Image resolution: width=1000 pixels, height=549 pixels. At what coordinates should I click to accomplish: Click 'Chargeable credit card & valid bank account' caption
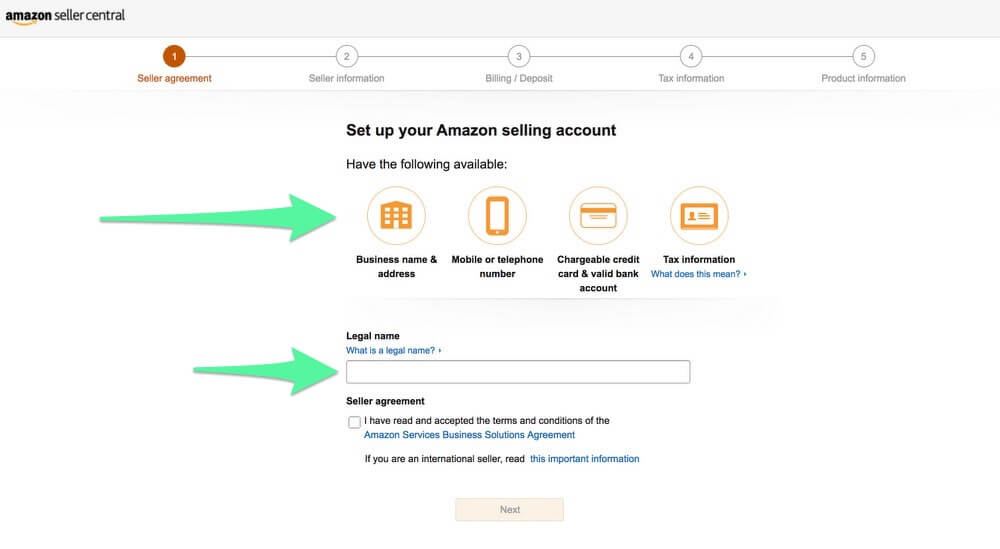pyautogui.click(x=598, y=274)
